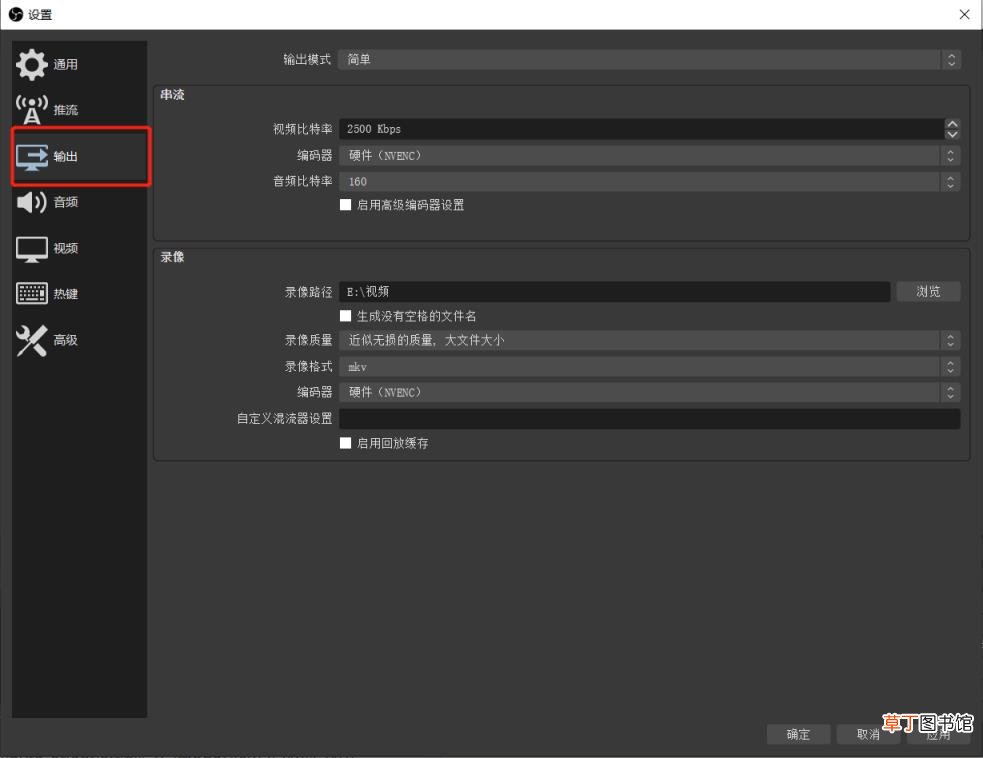Open the 录像格式 dropdown showing mkv
Image resolution: width=983 pixels, height=758 pixels.
(x=649, y=367)
